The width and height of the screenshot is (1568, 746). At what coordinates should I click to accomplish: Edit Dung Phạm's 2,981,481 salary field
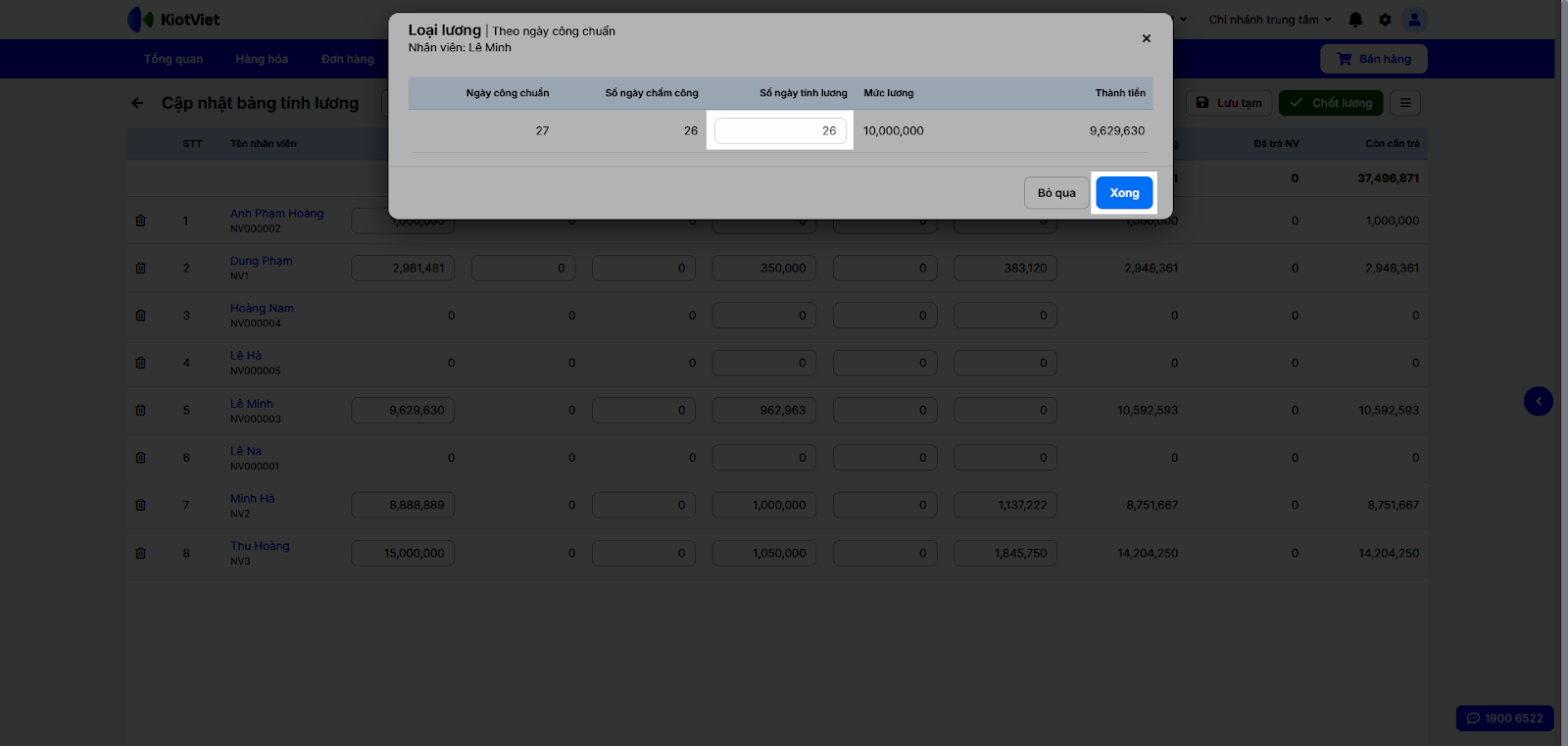(403, 268)
